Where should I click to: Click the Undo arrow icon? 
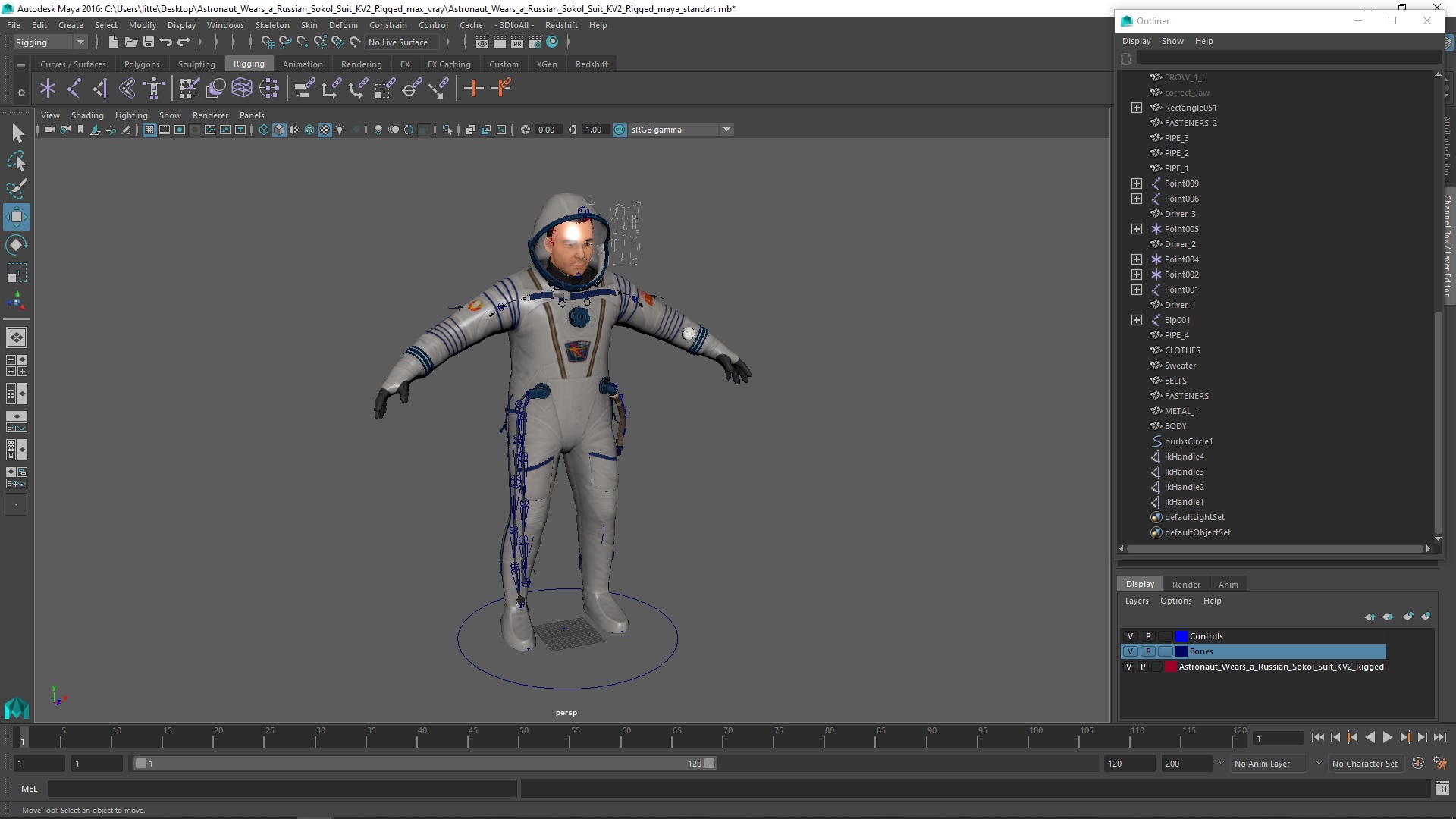click(x=166, y=42)
